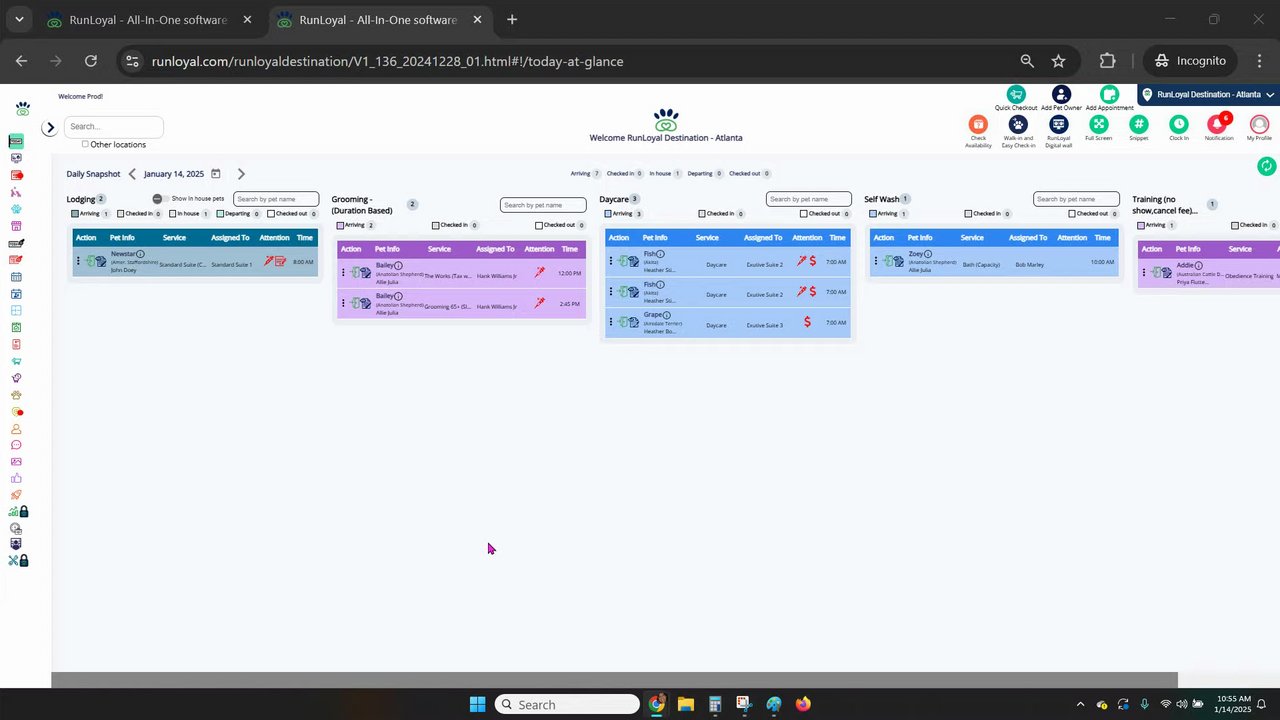
Task: Open Walk-in and Easy Check-in
Action: [x=1018, y=124]
